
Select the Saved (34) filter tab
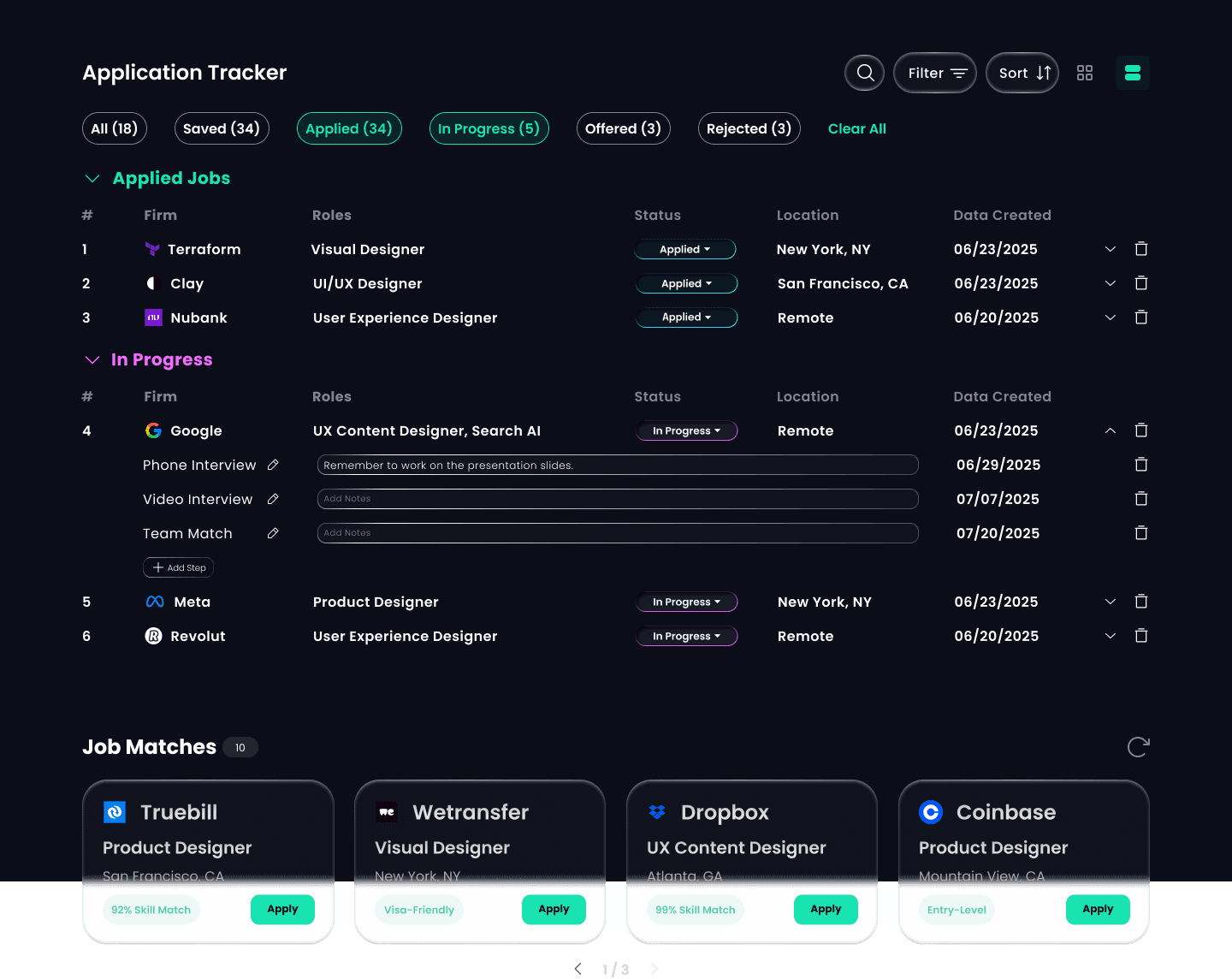click(x=222, y=128)
